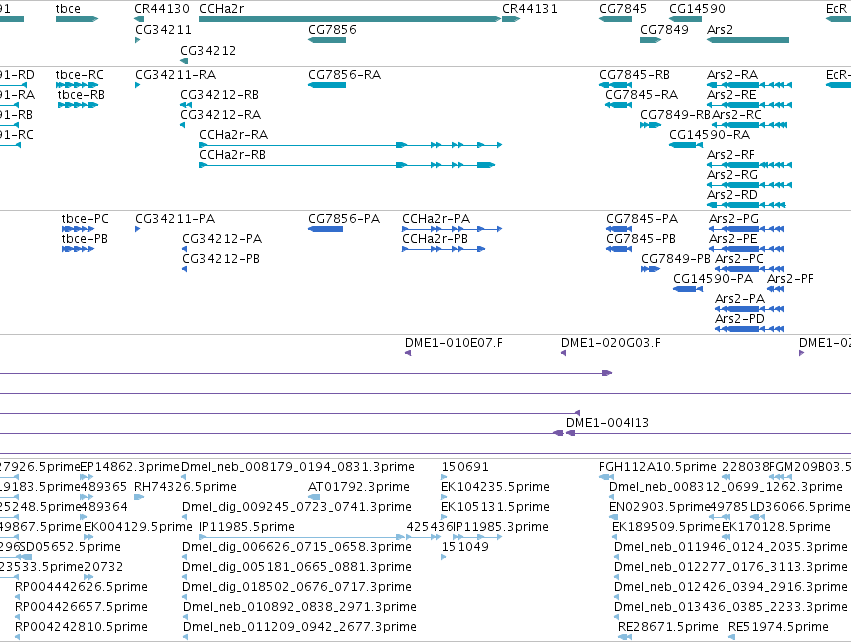Select the CG14590 gene label
Viewport: 851px width, 642px height.
click(x=697, y=9)
